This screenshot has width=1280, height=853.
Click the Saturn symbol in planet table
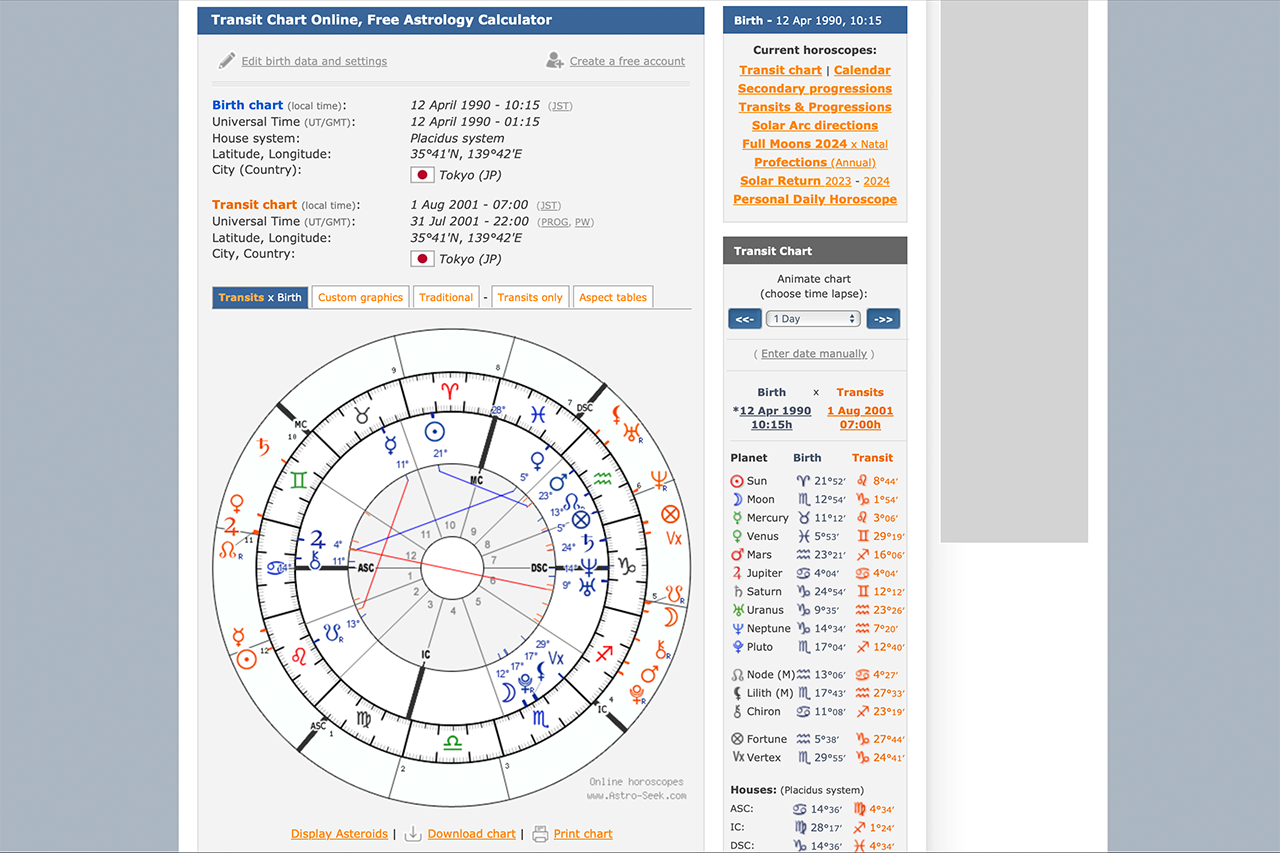(x=738, y=592)
